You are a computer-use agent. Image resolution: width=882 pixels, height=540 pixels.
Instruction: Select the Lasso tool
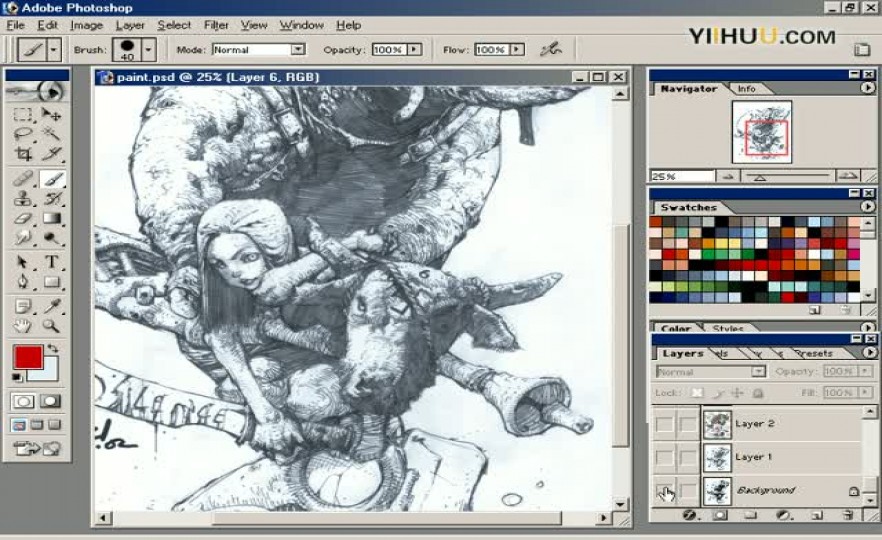click(23, 134)
